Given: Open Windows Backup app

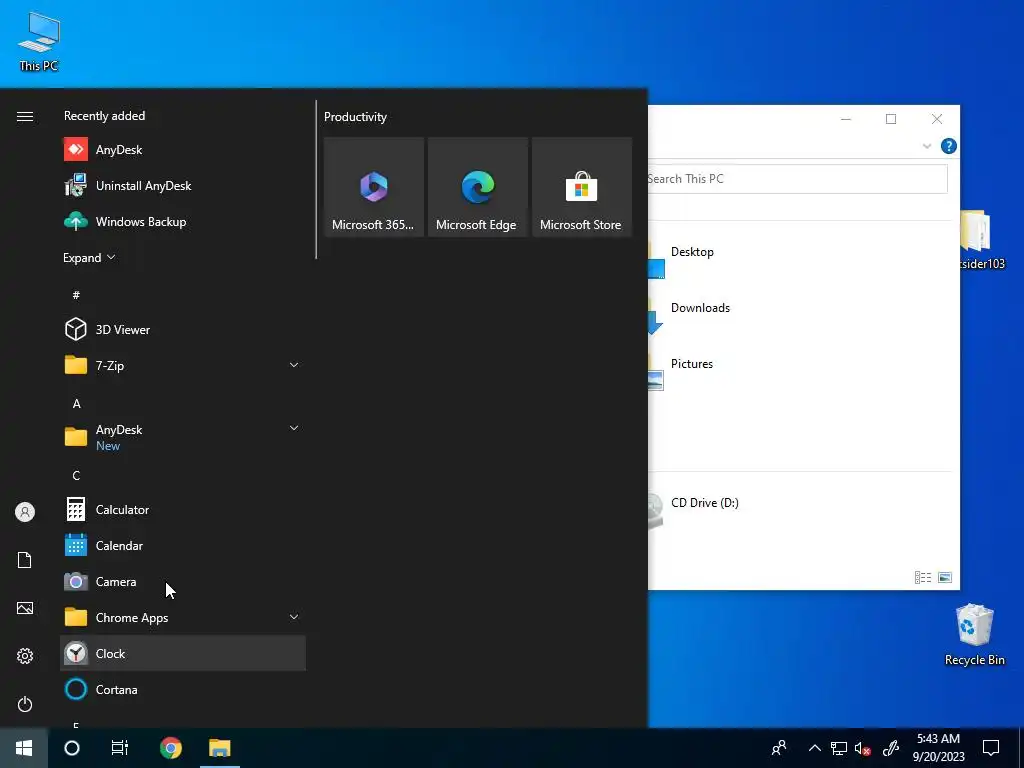Looking at the screenshot, I should click(x=183, y=221).
